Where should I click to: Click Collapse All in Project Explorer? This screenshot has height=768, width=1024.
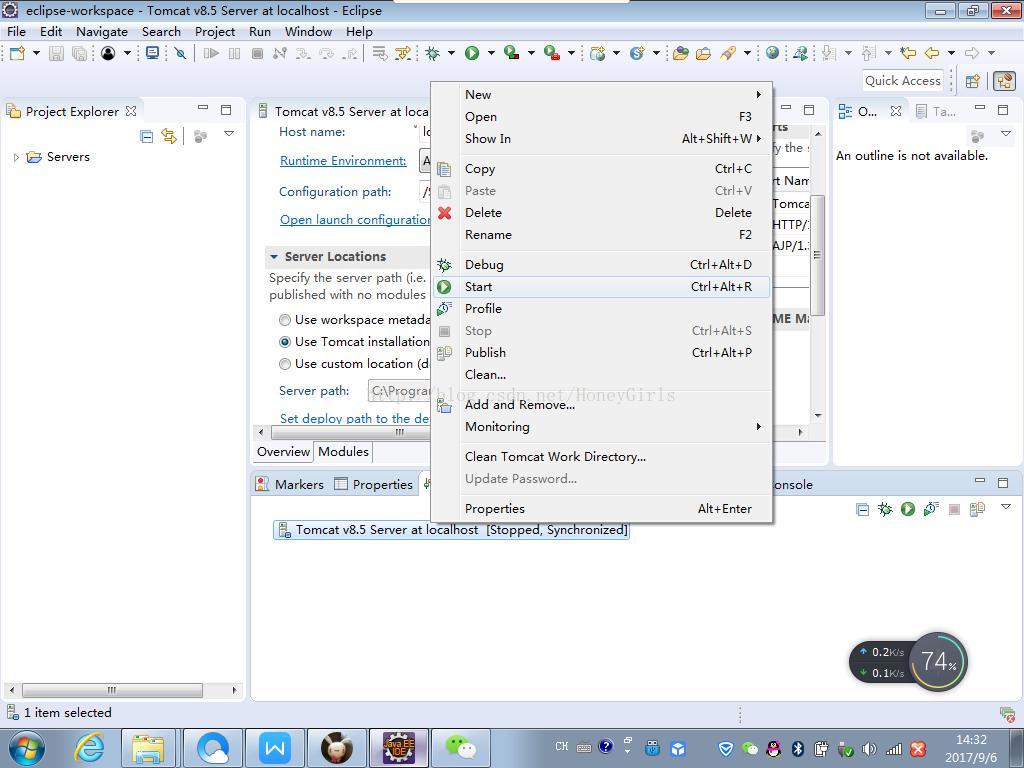point(147,136)
